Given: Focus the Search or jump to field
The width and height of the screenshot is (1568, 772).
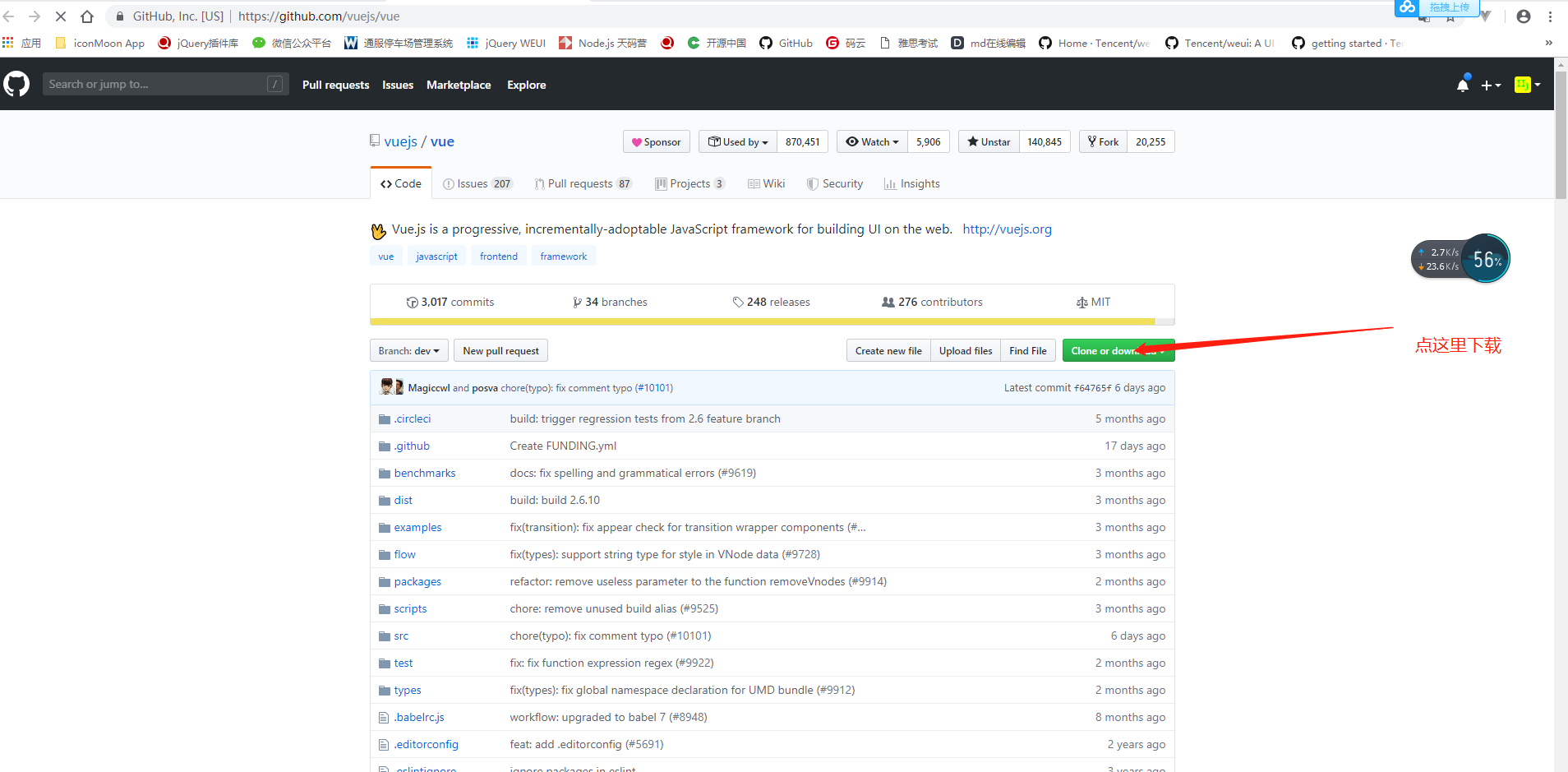Looking at the screenshot, I should click(165, 84).
